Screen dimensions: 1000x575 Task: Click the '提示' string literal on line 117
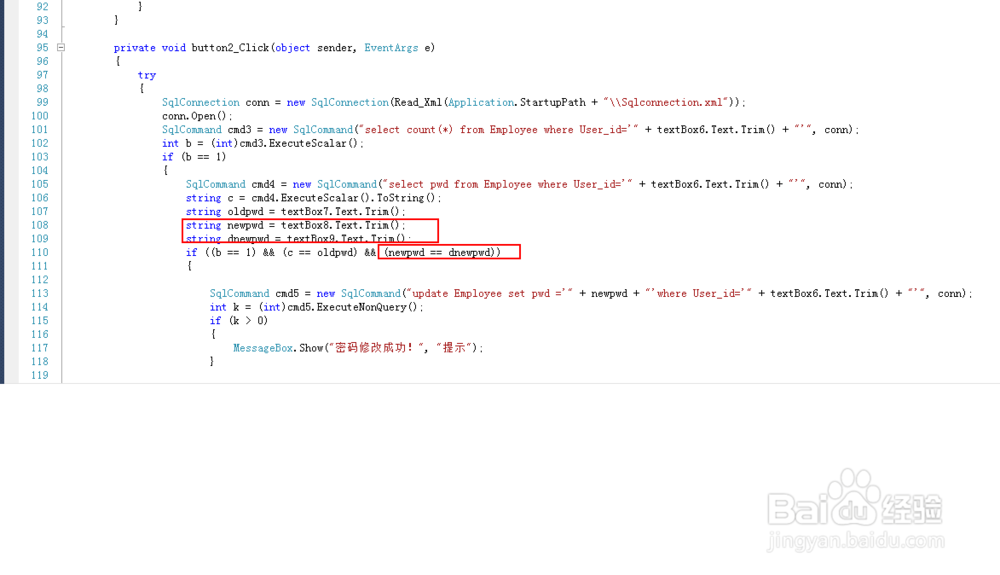(455, 348)
